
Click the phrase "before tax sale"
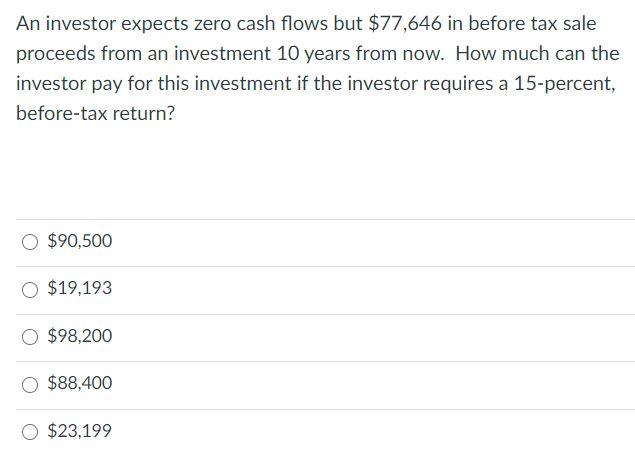point(533,23)
